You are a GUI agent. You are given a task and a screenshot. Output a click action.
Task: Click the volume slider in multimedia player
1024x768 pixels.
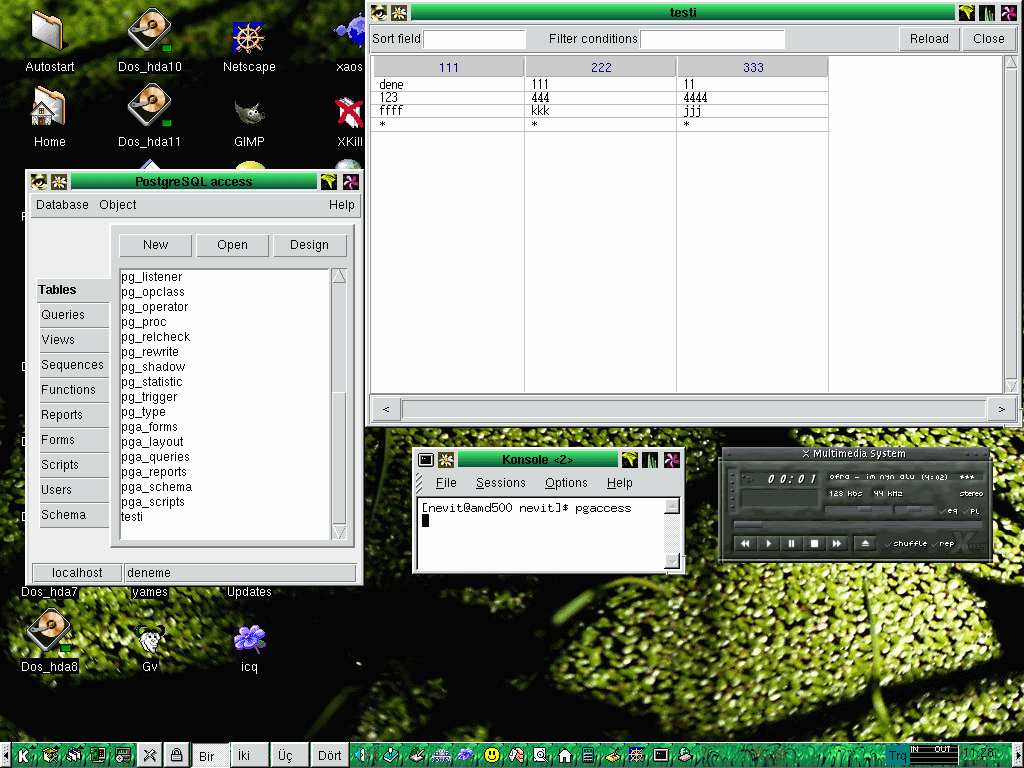tap(856, 510)
